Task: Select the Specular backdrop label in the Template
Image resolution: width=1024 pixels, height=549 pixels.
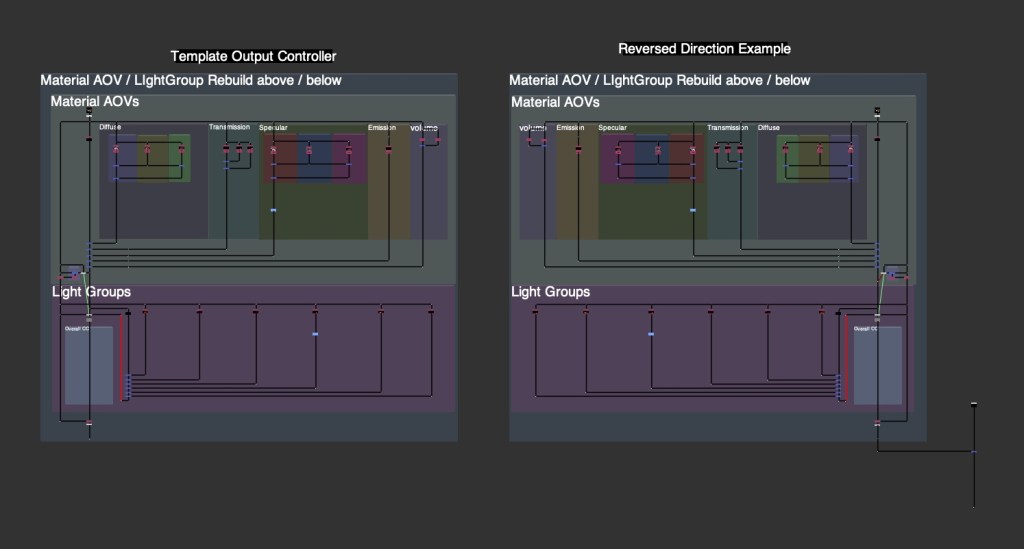Action: point(273,128)
